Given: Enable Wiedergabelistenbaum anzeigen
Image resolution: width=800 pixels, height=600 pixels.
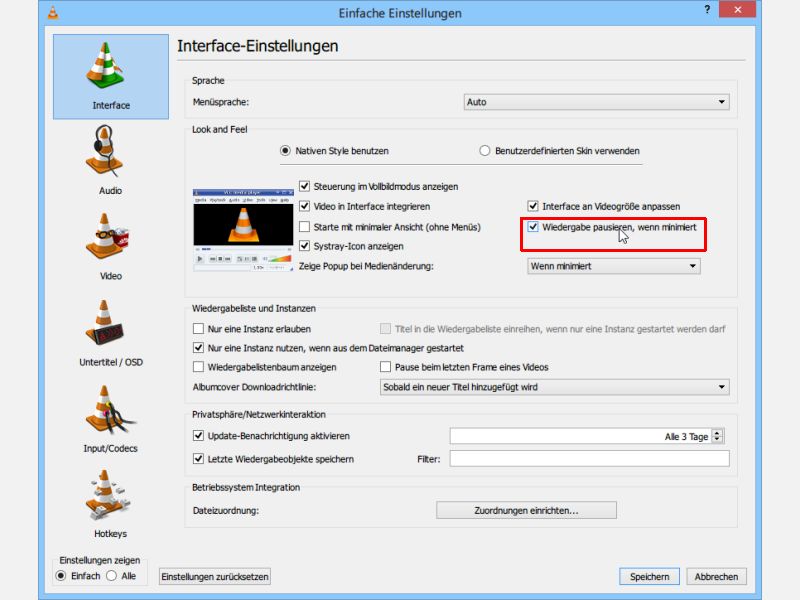Looking at the screenshot, I should 265,367.
